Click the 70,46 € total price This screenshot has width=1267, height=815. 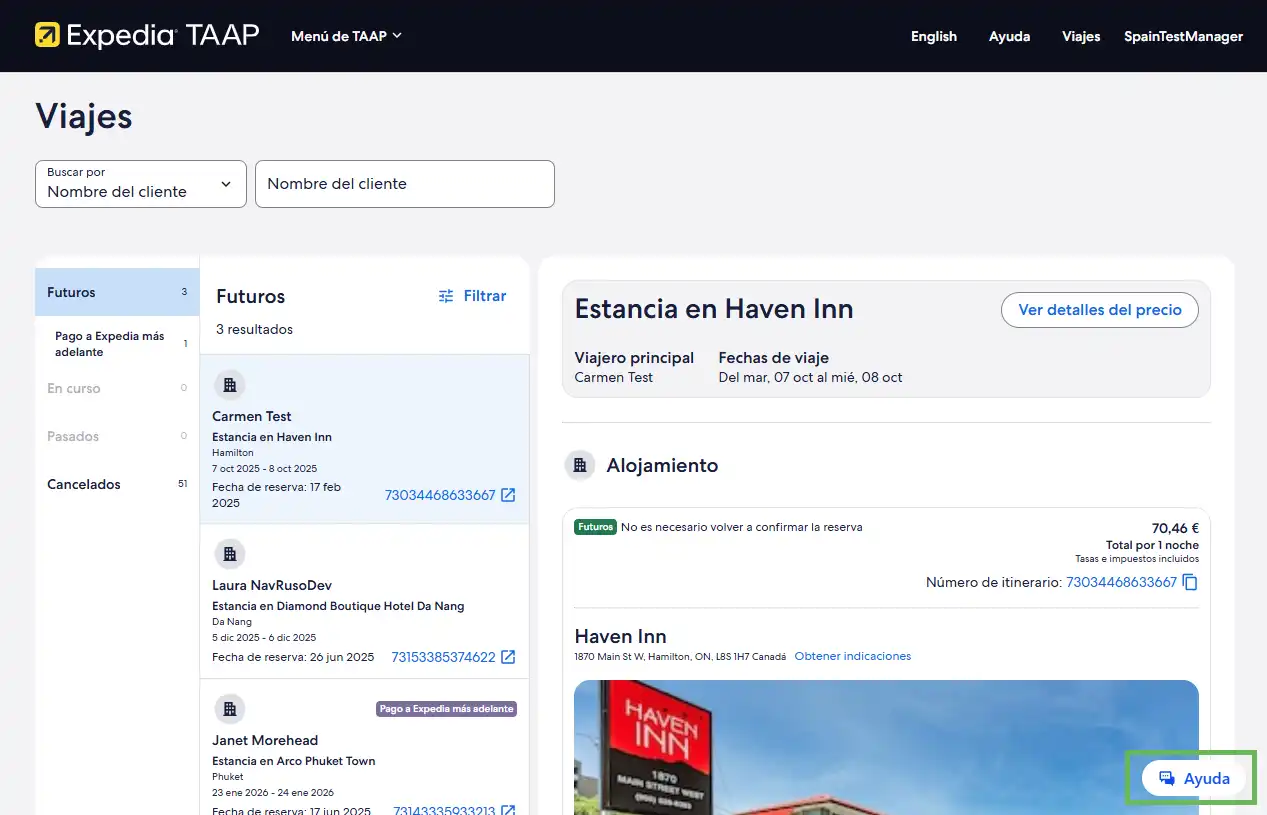pyautogui.click(x=1175, y=528)
